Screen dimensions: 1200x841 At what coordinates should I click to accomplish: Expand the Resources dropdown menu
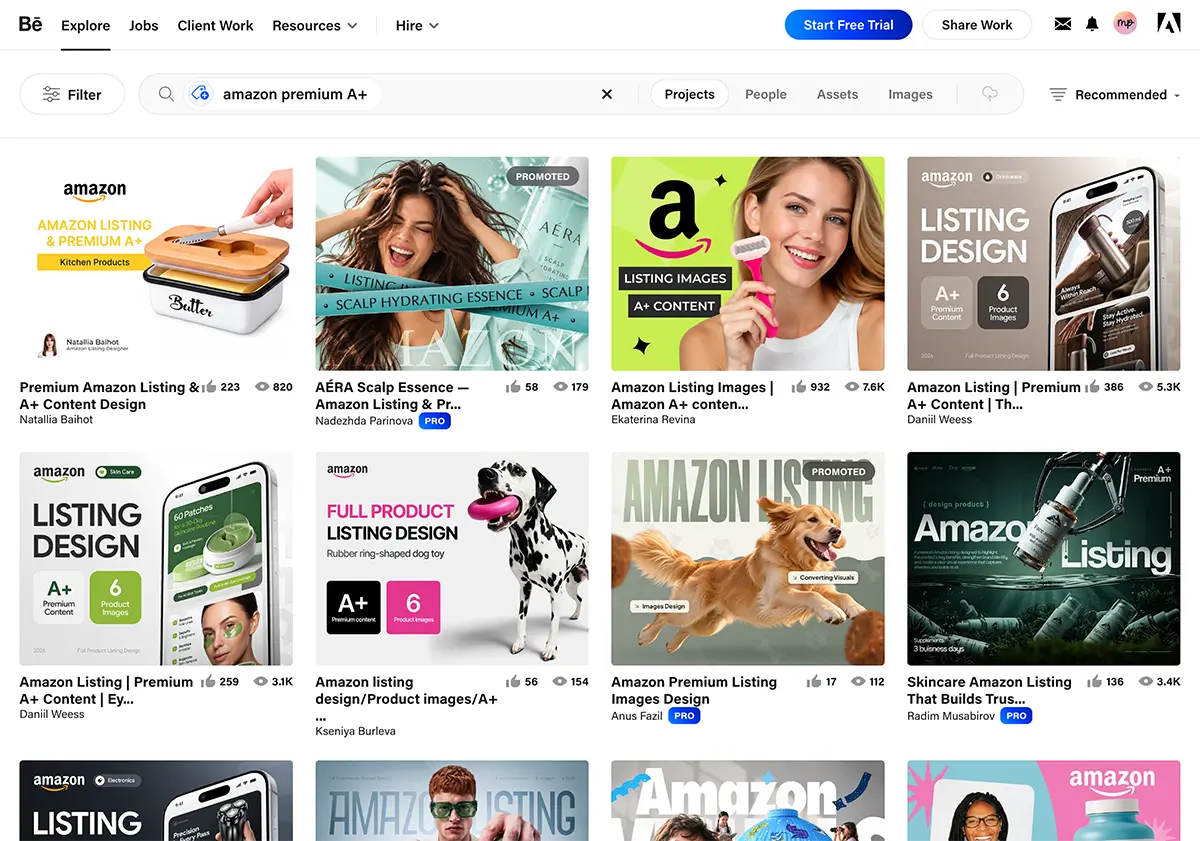(x=315, y=25)
